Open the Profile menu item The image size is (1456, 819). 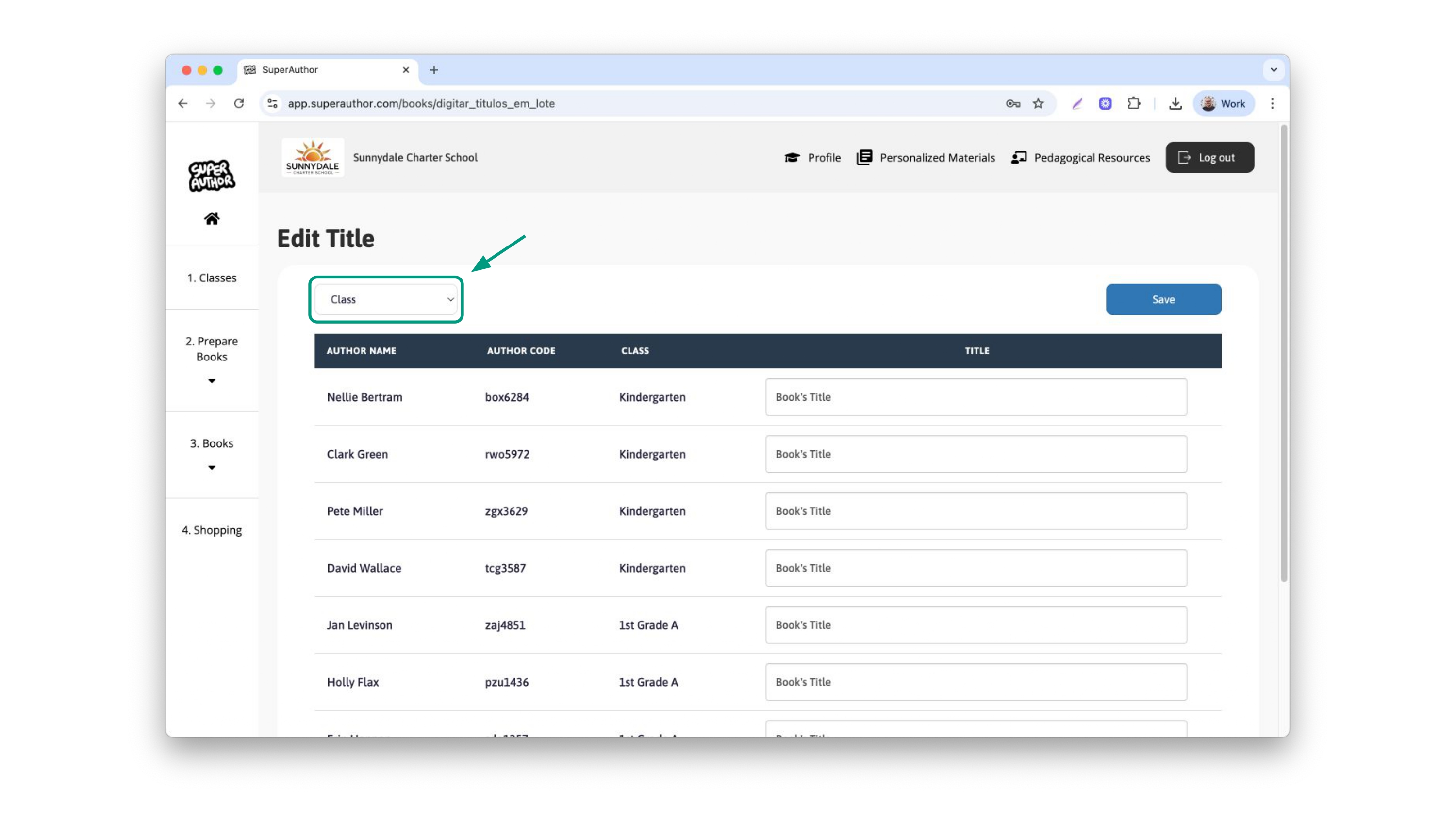click(813, 158)
